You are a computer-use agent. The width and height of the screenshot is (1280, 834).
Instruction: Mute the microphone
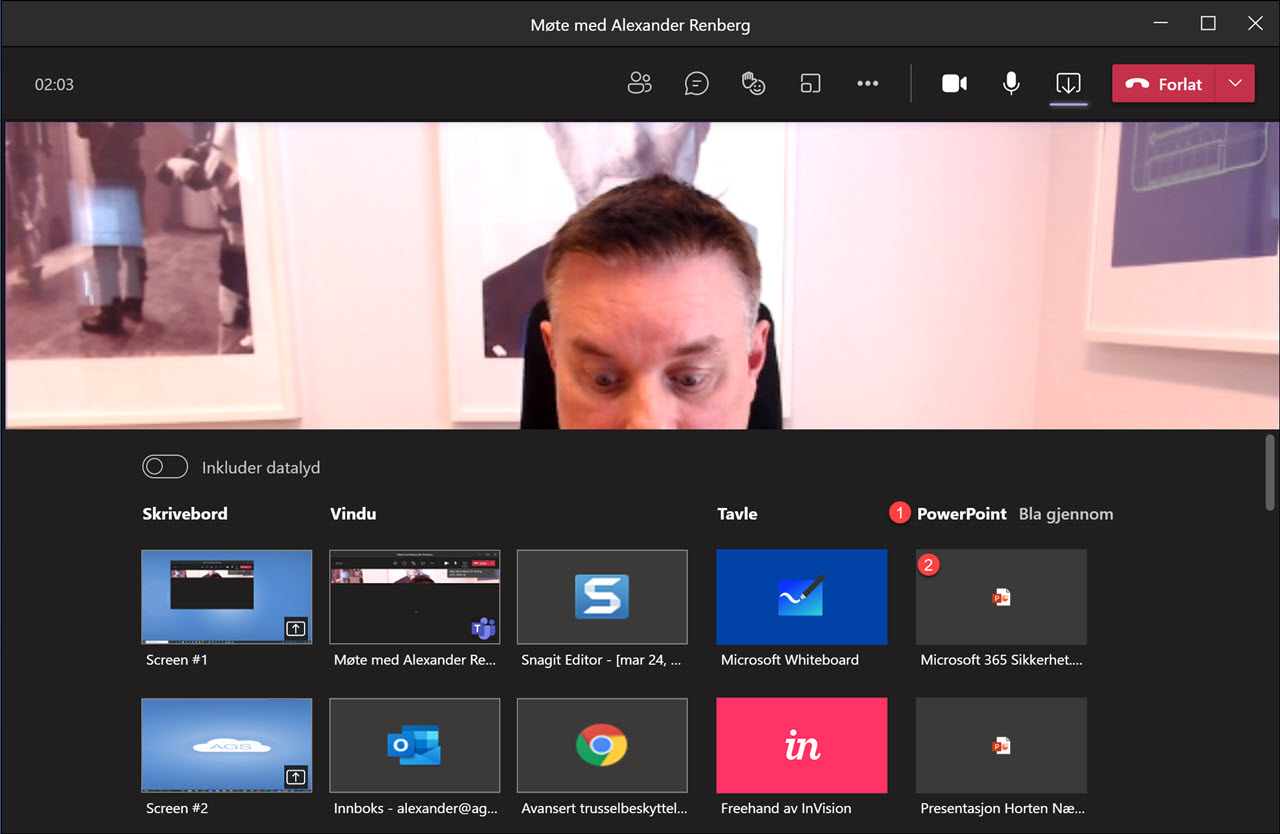click(x=1010, y=84)
